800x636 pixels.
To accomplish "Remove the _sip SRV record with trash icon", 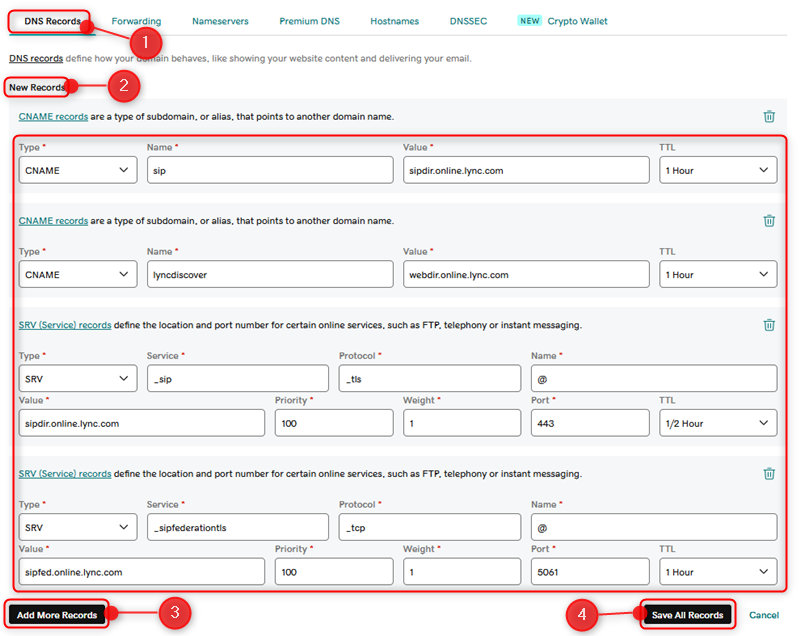I will (x=769, y=325).
